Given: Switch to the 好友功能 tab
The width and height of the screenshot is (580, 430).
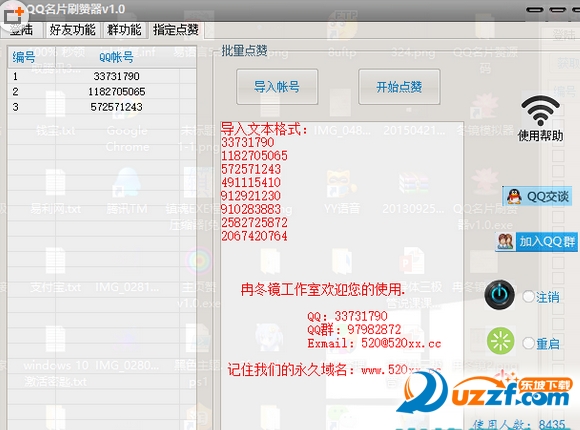Looking at the screenshot, I should tap(72, 30).
